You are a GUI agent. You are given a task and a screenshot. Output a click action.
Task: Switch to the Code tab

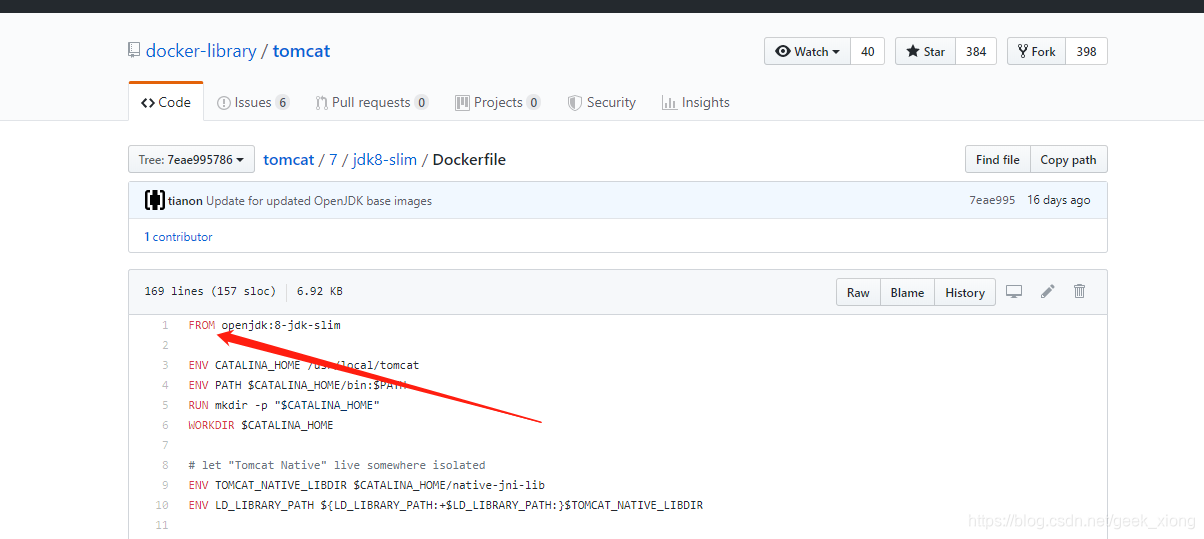pos(166,102)
